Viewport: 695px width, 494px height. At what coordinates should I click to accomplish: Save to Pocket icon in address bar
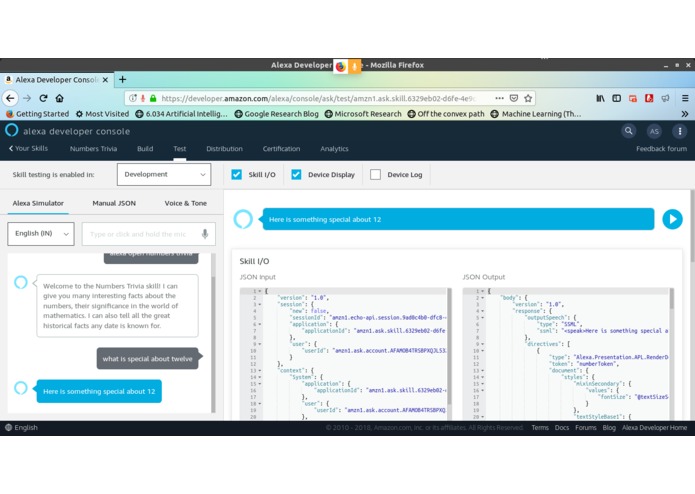point(514,98)
